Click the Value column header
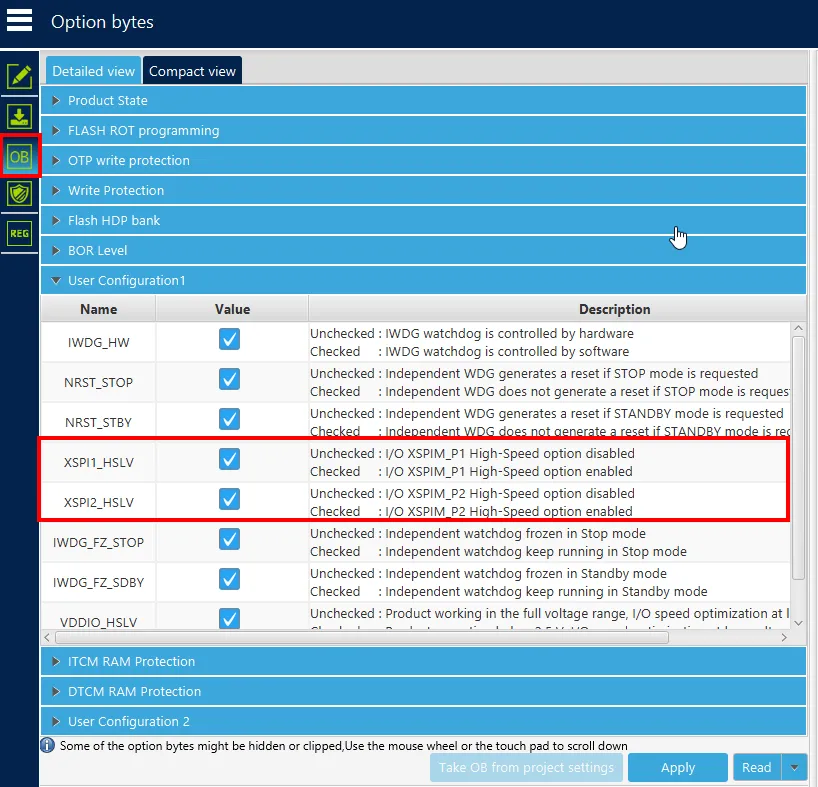 point(232,309)
